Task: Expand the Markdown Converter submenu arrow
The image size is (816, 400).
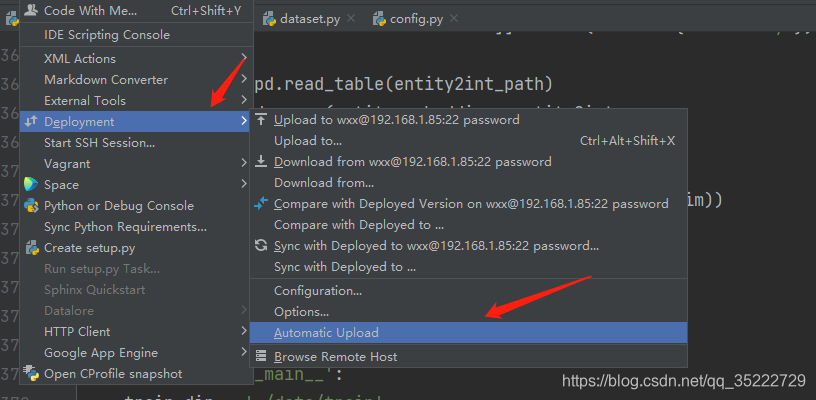Action: point(244,79)
